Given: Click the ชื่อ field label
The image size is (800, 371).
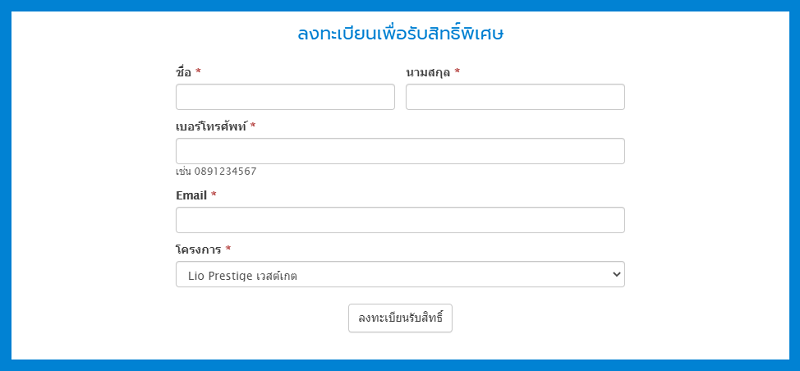Looking at the screenshot, I should [x=184, y=72].
